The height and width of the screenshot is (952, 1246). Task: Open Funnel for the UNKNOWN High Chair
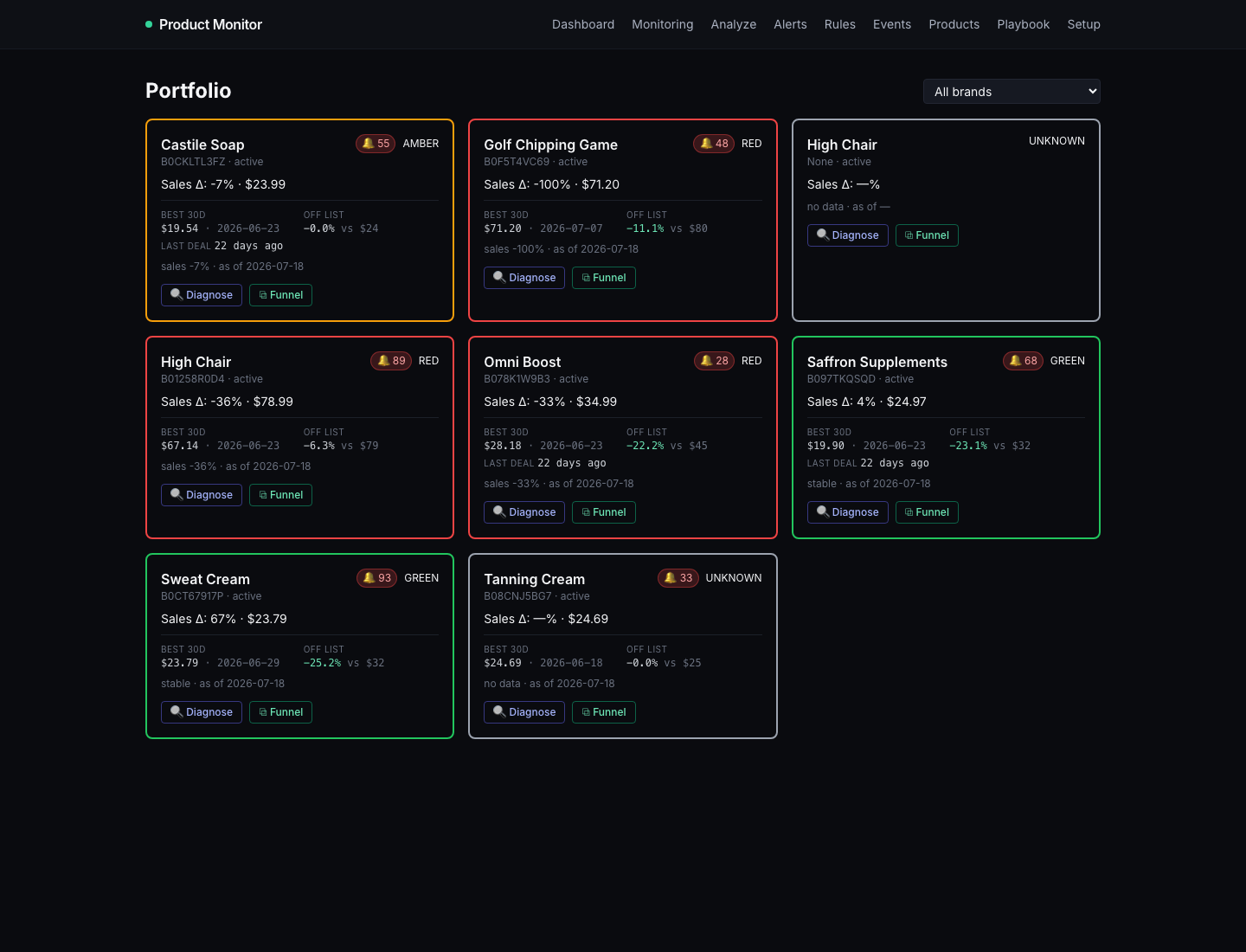click(x=927, y=235)
